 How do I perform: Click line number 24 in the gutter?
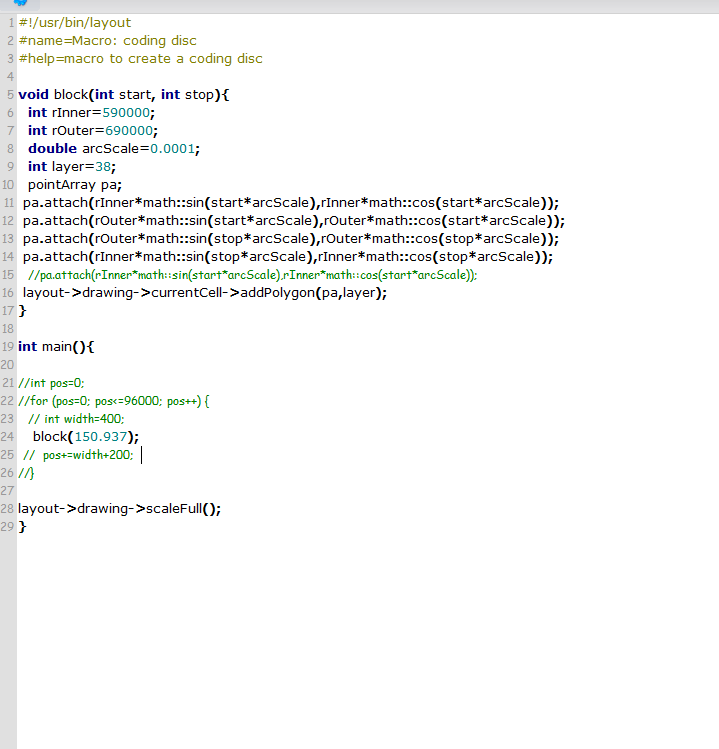[7, 437]
